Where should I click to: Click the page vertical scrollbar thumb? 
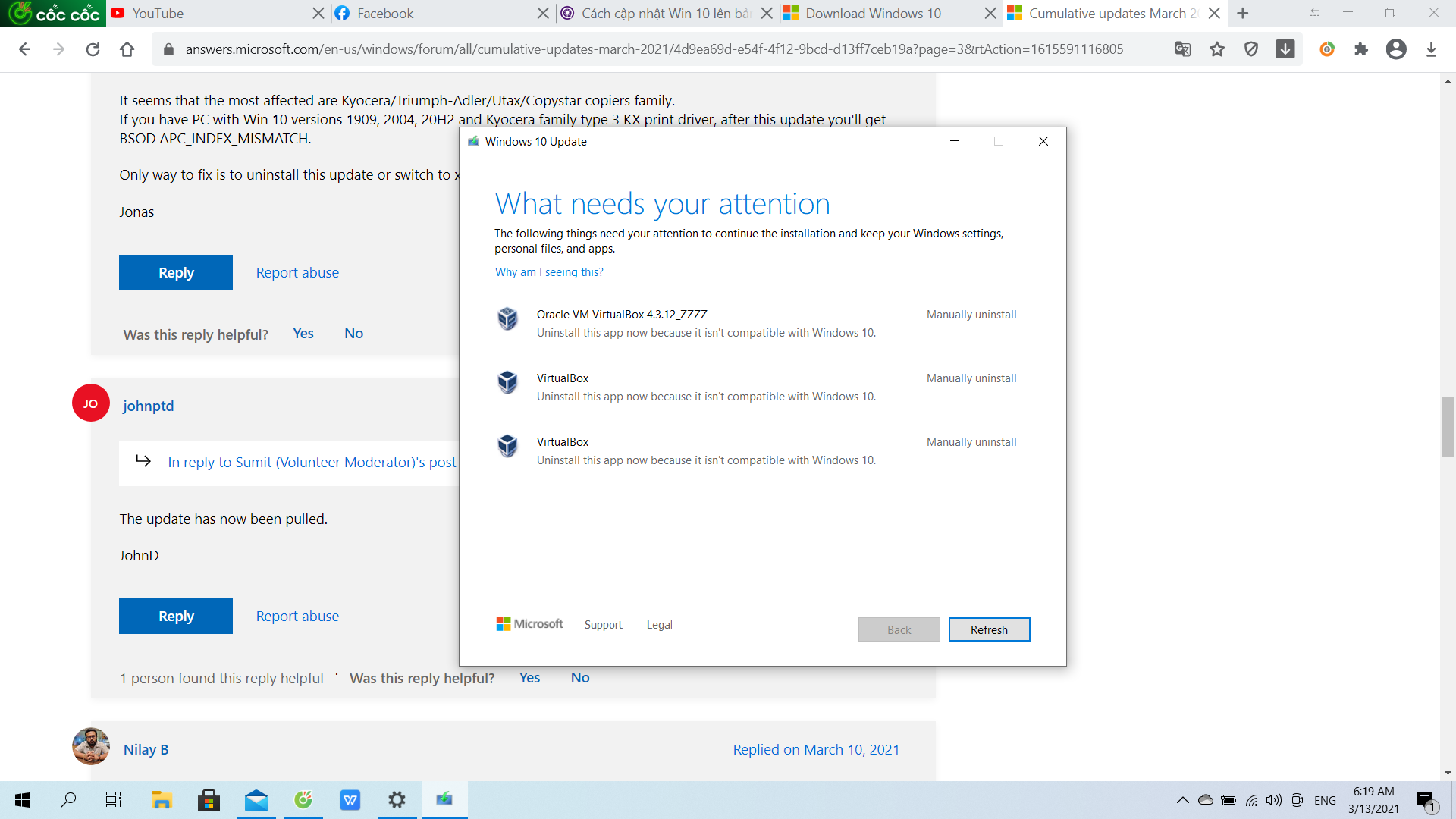point(1448,426)
